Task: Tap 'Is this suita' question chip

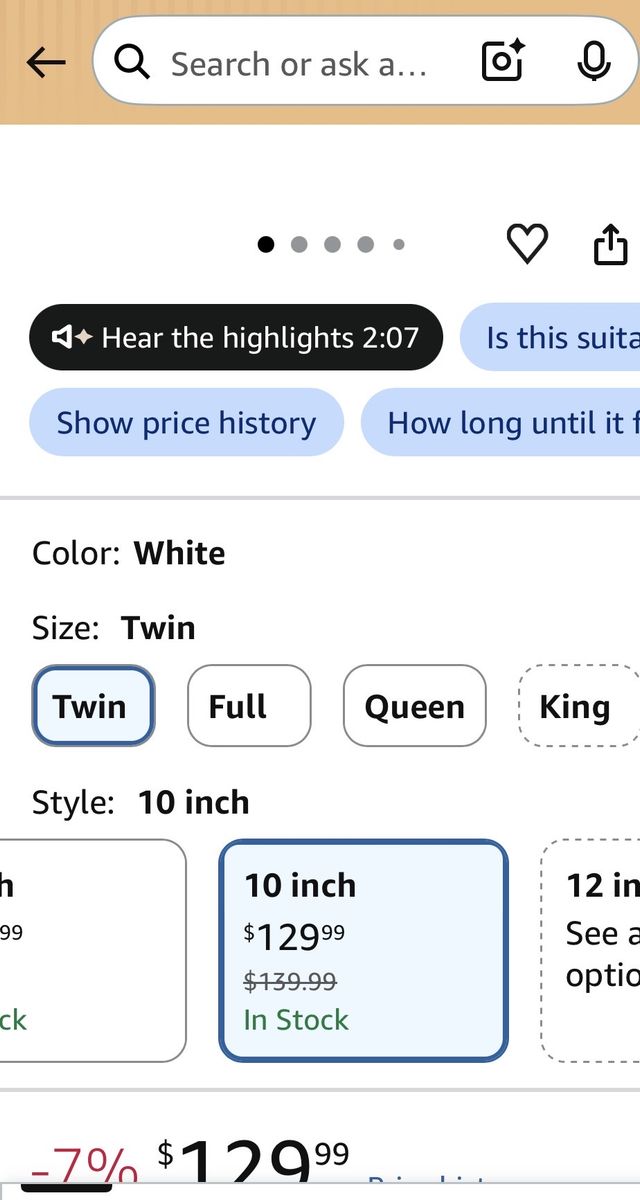Action: click(x=550, y=337)
